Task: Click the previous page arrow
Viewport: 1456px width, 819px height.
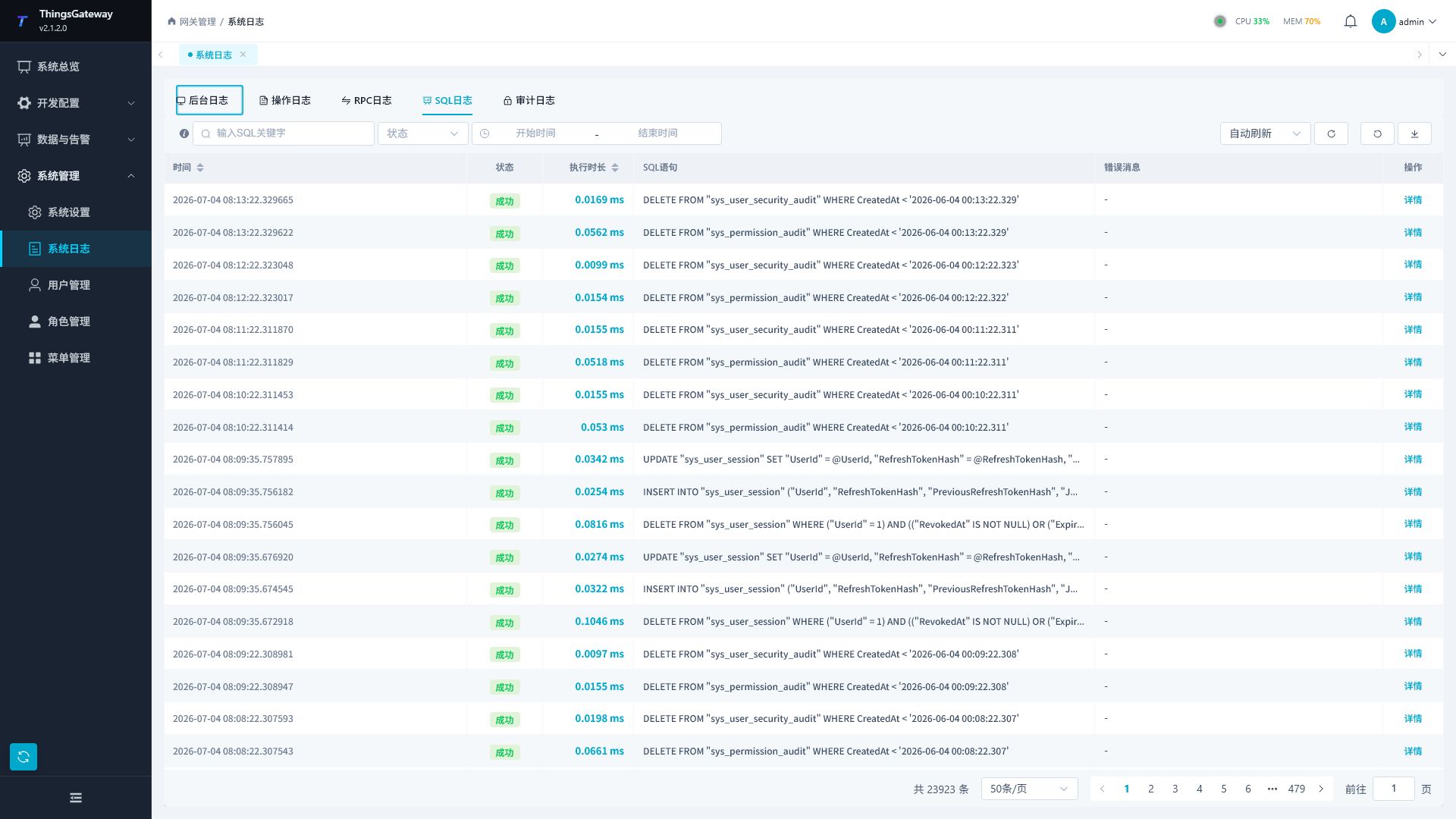Action: [x=1102, y=789]
